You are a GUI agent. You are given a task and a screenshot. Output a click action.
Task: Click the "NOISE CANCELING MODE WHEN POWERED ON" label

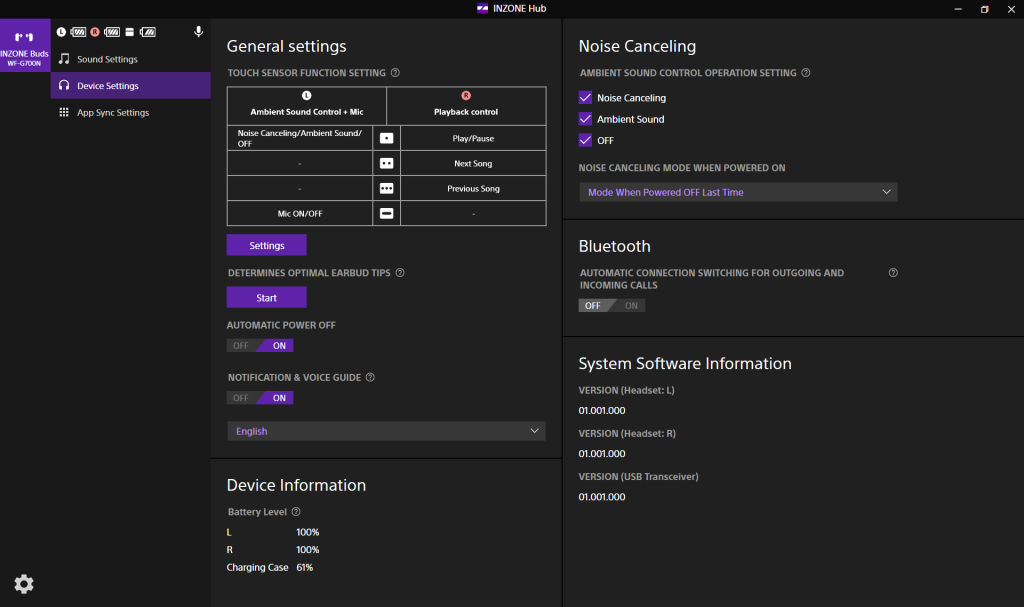coord(682,167)
